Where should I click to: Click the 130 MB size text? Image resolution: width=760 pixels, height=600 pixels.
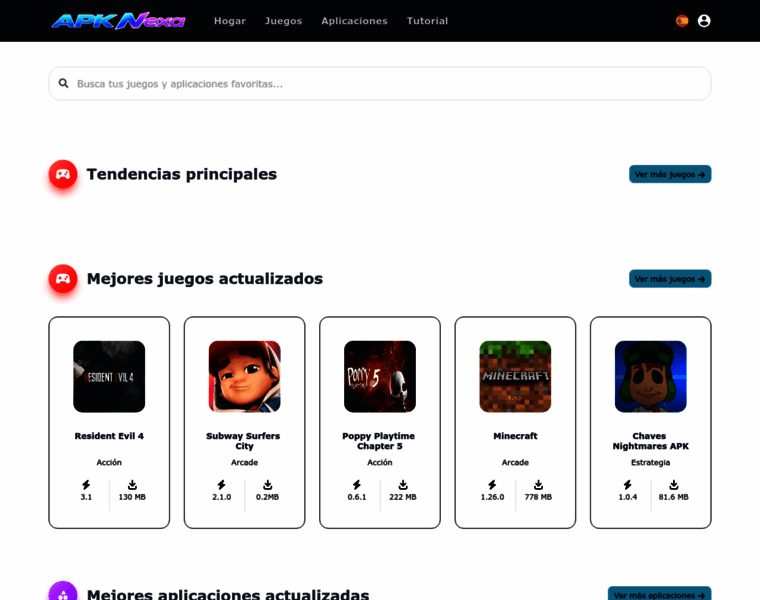(132, 497)
